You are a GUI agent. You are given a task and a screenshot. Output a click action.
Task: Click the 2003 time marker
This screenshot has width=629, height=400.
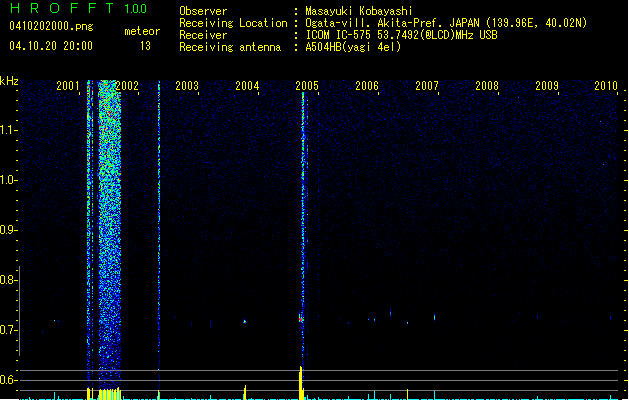click(x=187, y=86)
